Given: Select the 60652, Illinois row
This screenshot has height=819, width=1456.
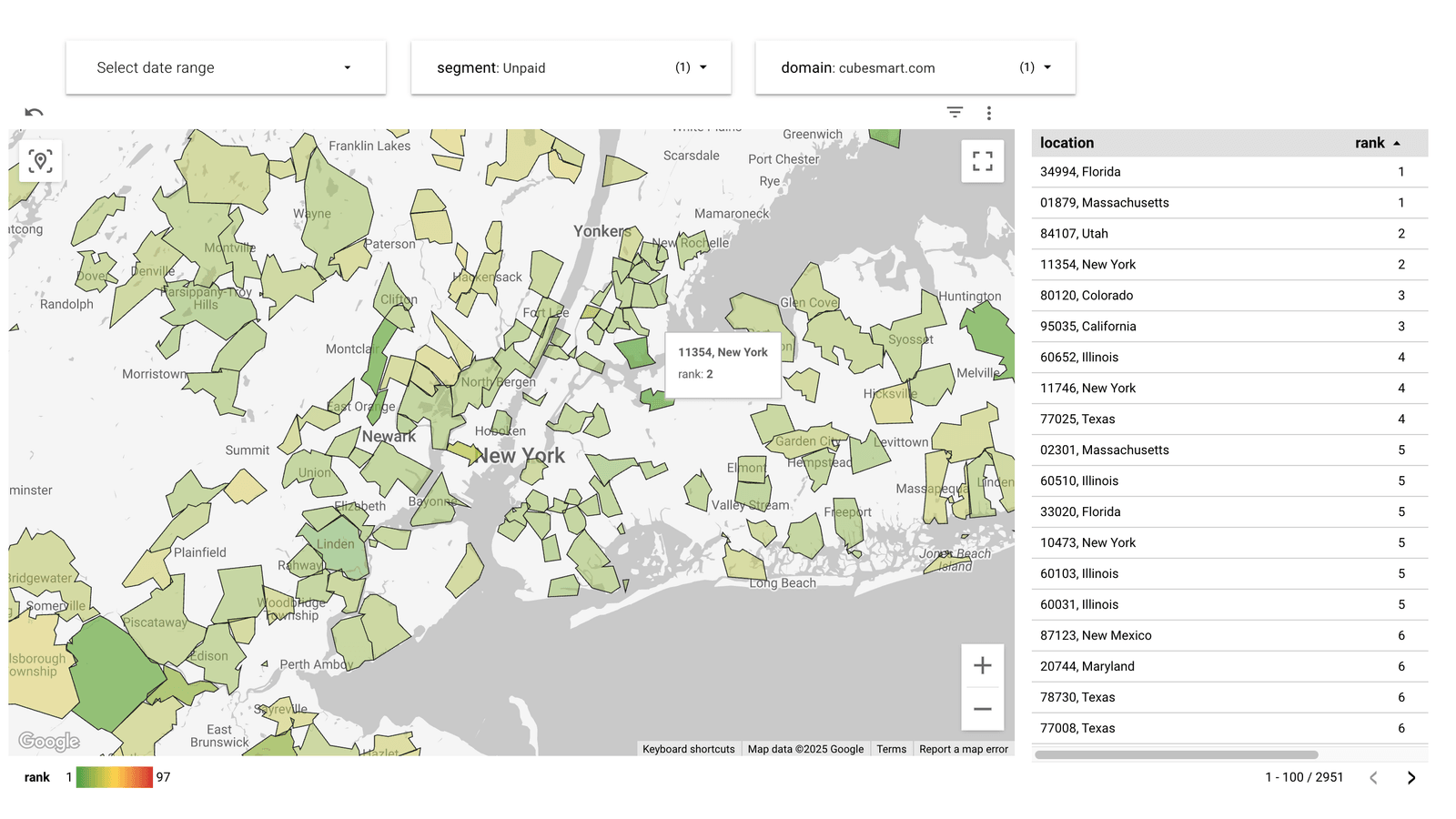Looking at the screenshot, I should tap(1229, 358).
